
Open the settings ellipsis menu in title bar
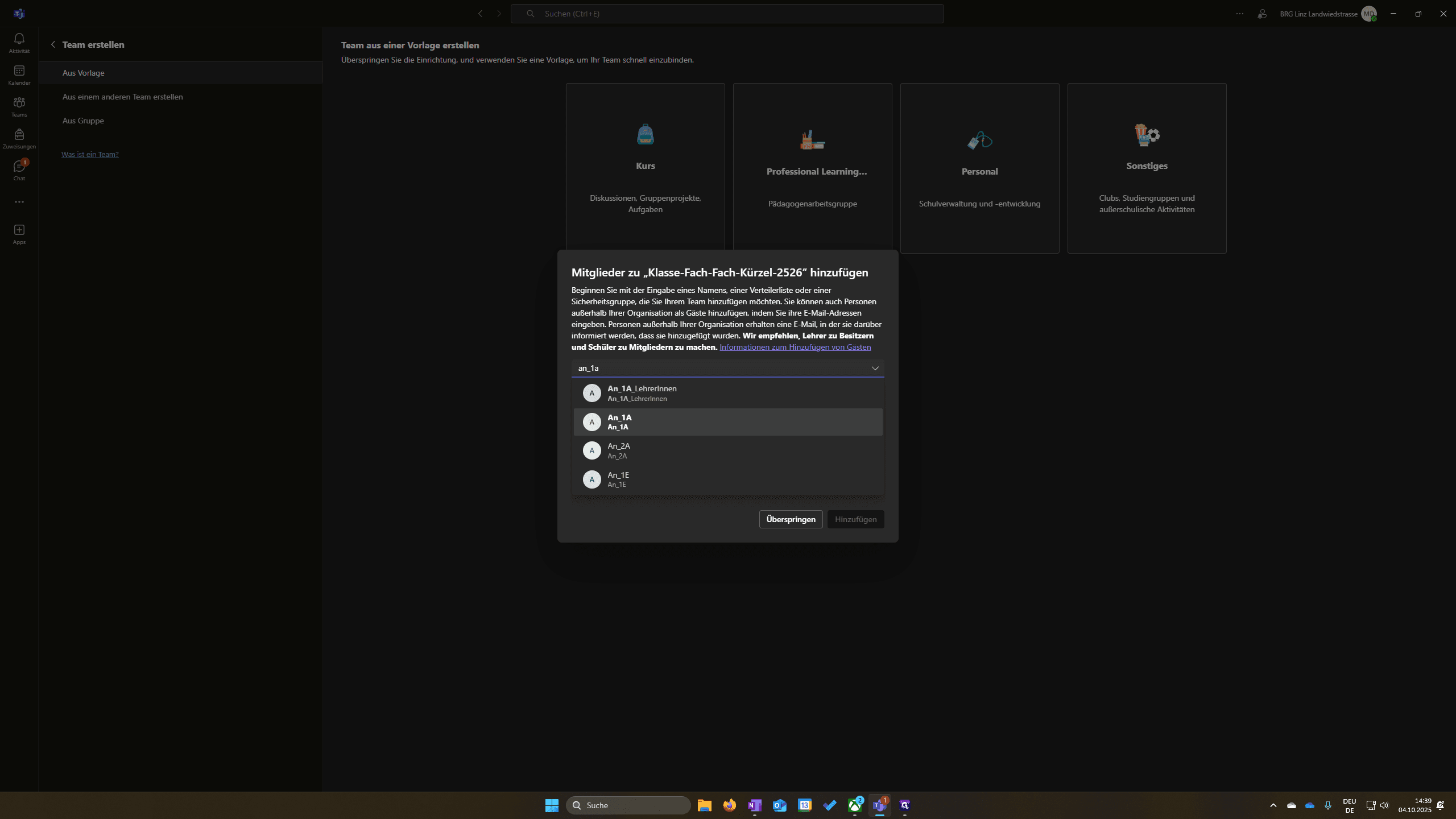pyautogui.click(x=1240, y=14)
